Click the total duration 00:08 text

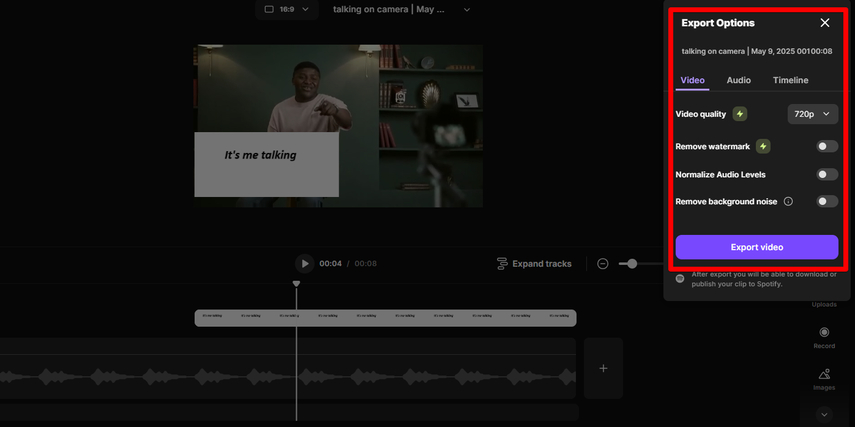[365, 264]
